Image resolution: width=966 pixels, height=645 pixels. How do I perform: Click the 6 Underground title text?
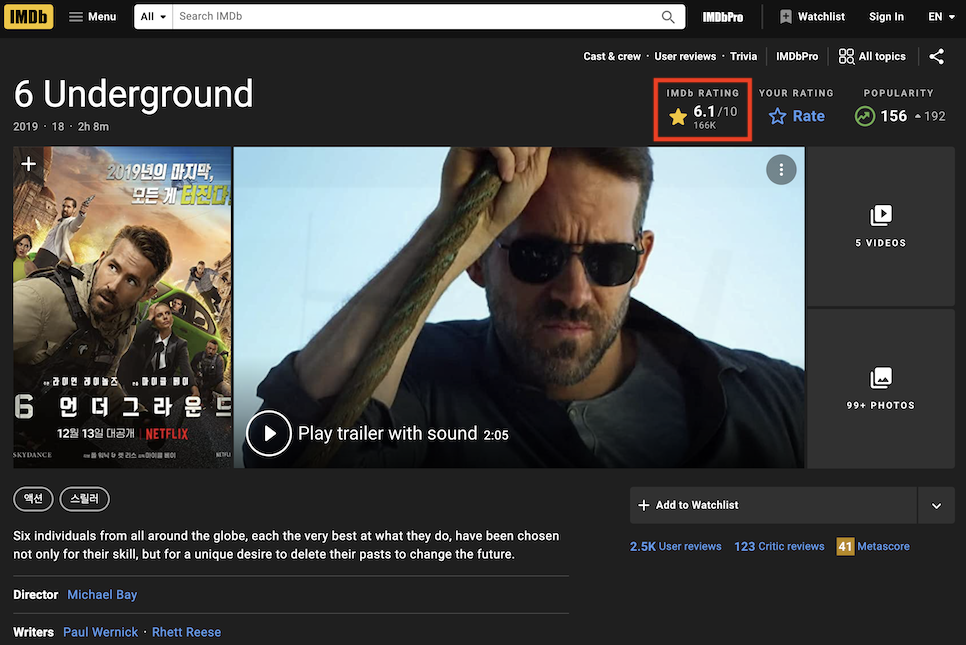click(133, 95)
